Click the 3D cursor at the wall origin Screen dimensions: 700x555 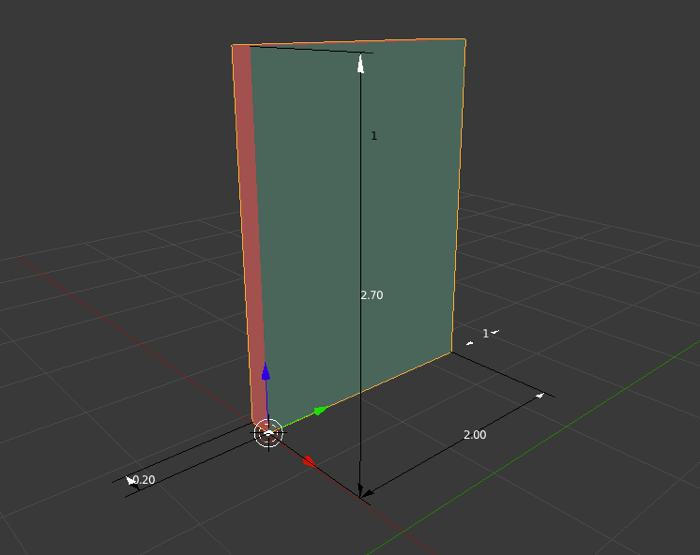268,433
